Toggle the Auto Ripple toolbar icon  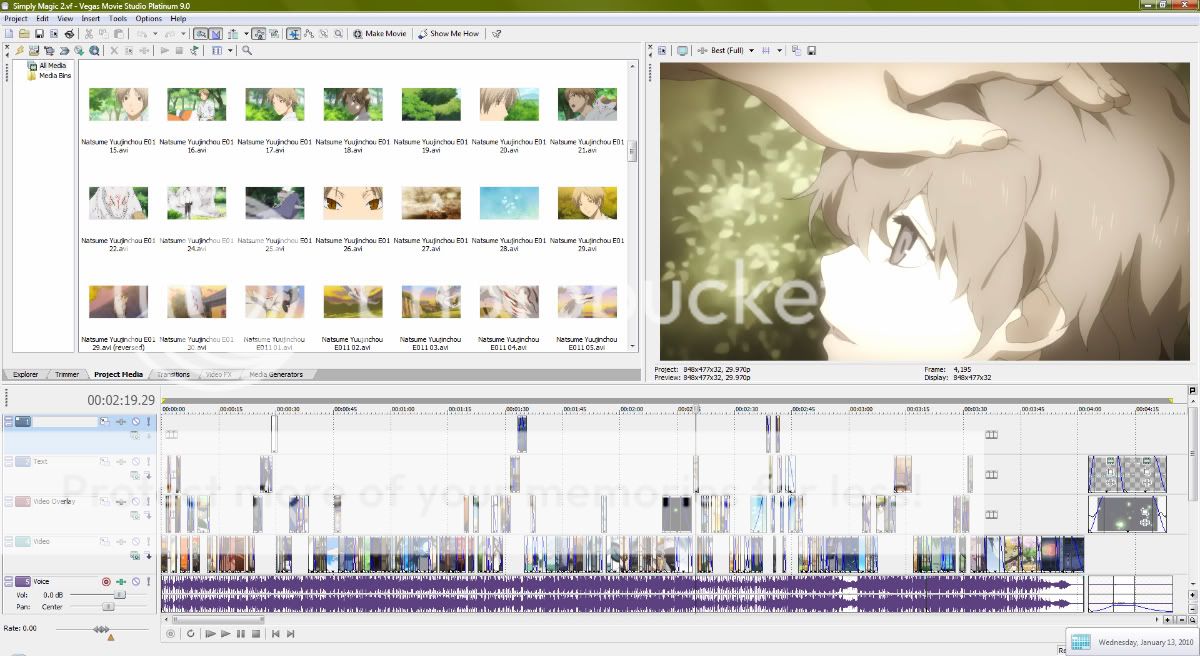pos(232,33)
